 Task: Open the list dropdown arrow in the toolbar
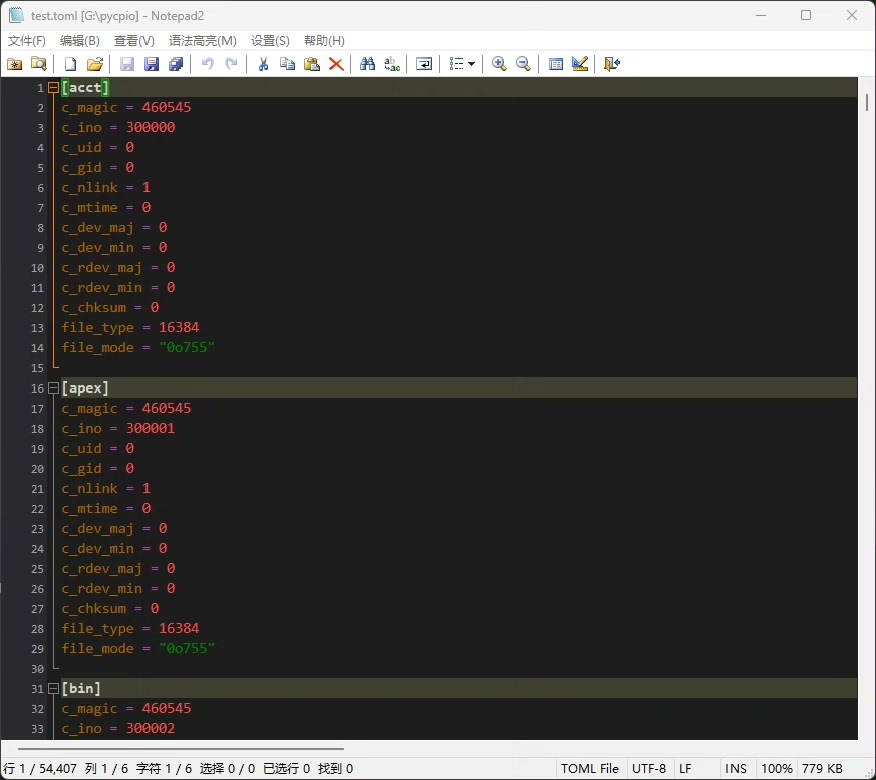[471, 64]
